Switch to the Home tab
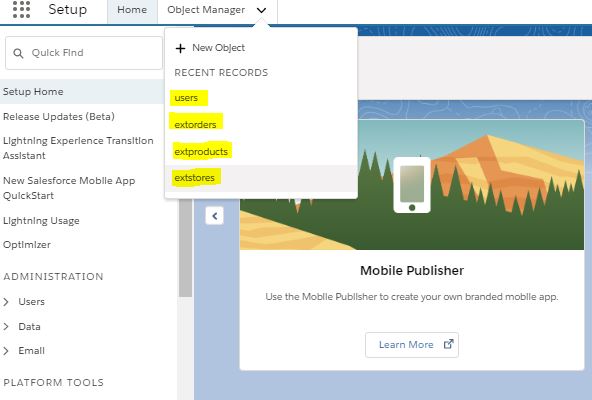Viewport: 592px width, 400px height. [132, 10]
